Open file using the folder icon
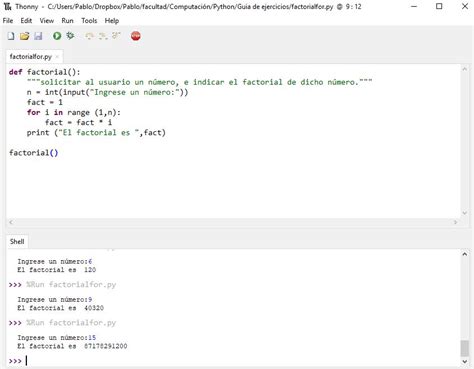 (x=24, y=36)
